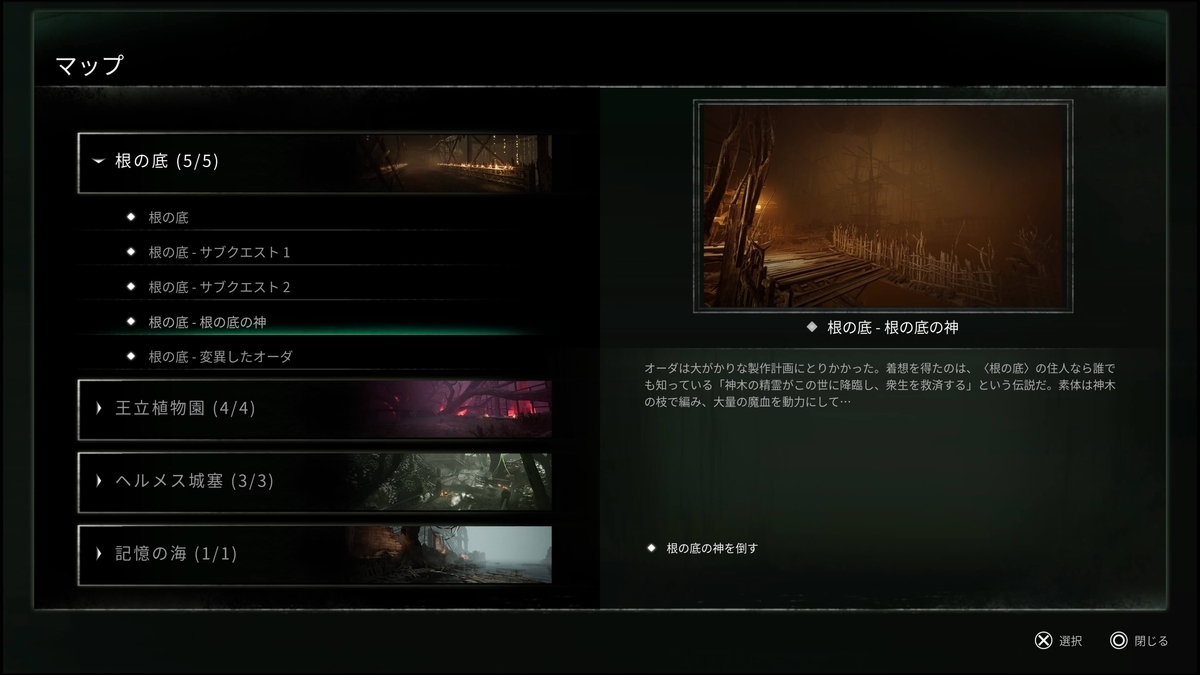
Task: Expand the 記憶の海 (1/1) category arrow
Action: [x=99, y=553]
